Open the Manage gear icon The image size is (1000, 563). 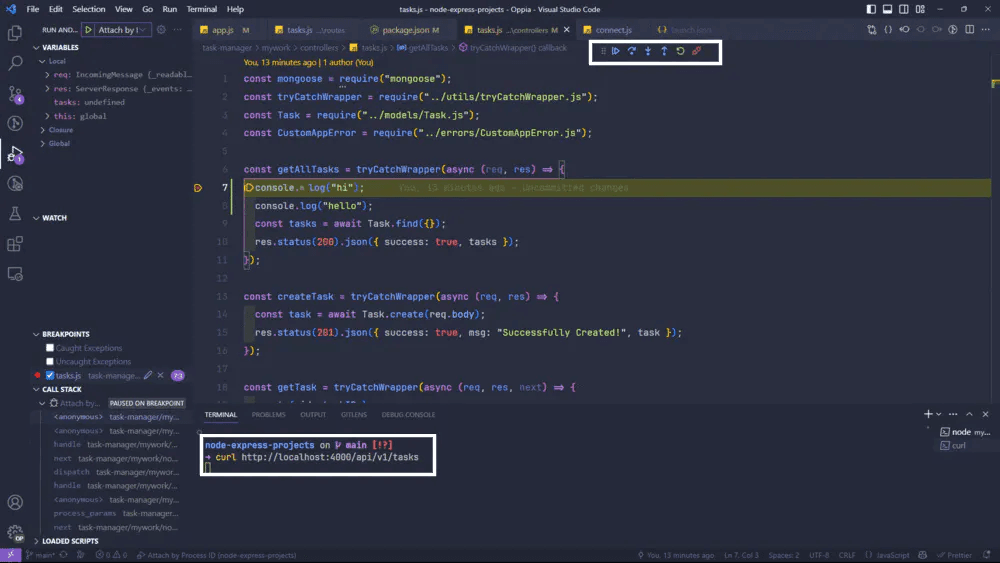pyautogui.click(x=15, y=532)
